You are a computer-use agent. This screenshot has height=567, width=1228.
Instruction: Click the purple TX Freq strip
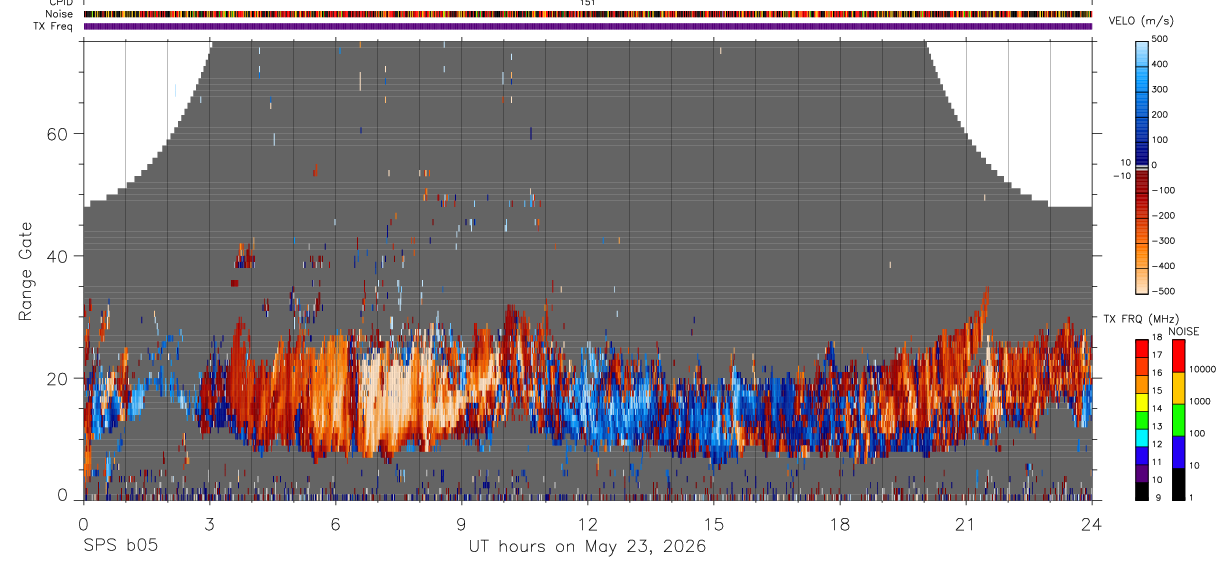587,26
